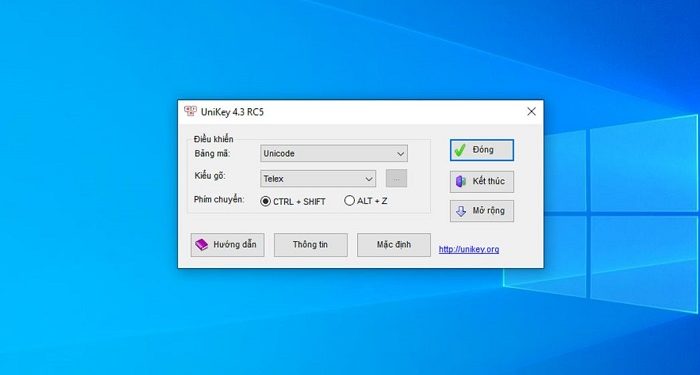Select CTRL + SHIFT switch key option
The width and height of the screenshot is (700, 375).
point(293,201)
